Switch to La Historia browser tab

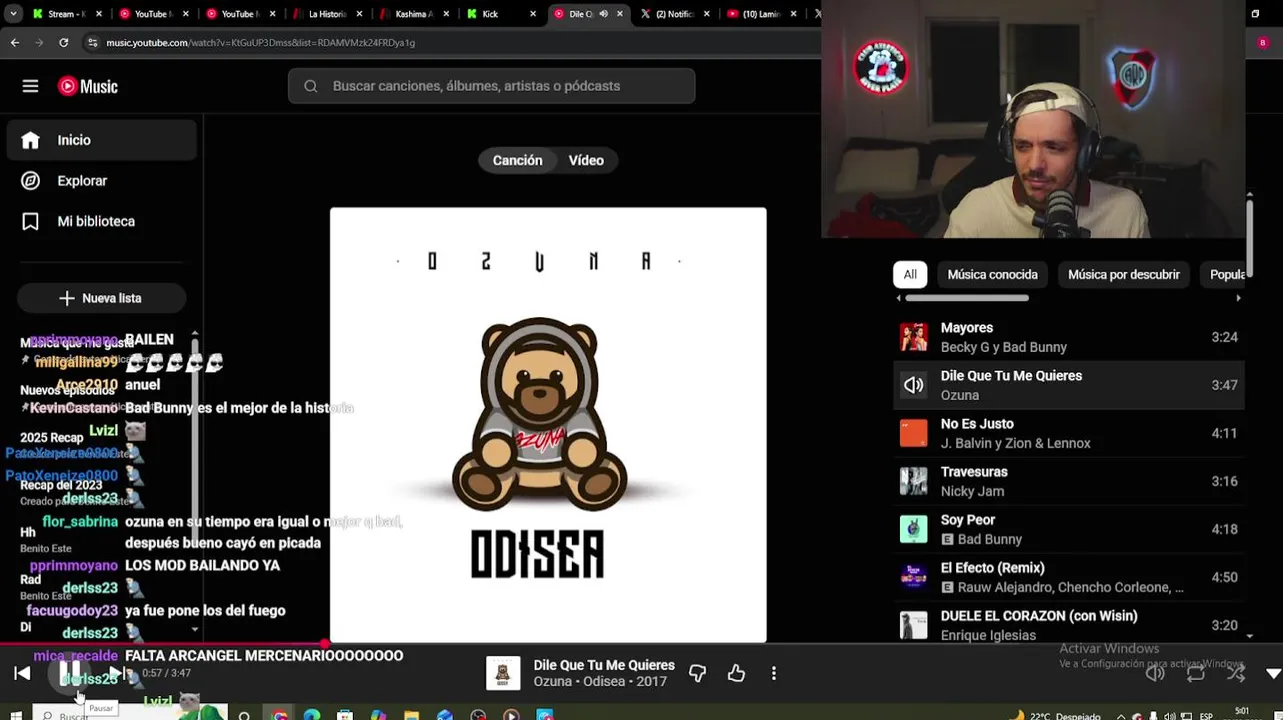327,14
